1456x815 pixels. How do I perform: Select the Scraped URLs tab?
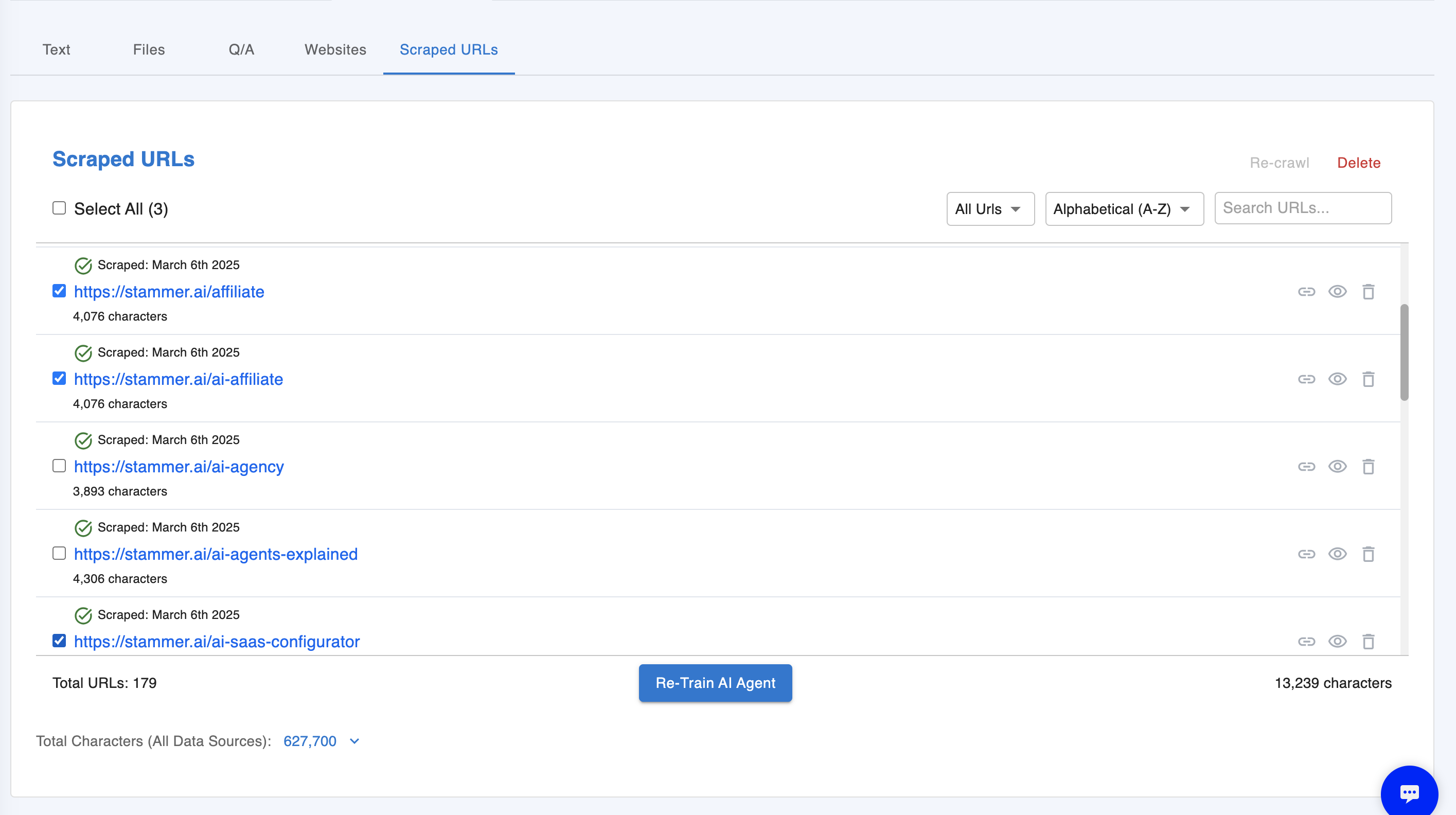tap(449, 50)
